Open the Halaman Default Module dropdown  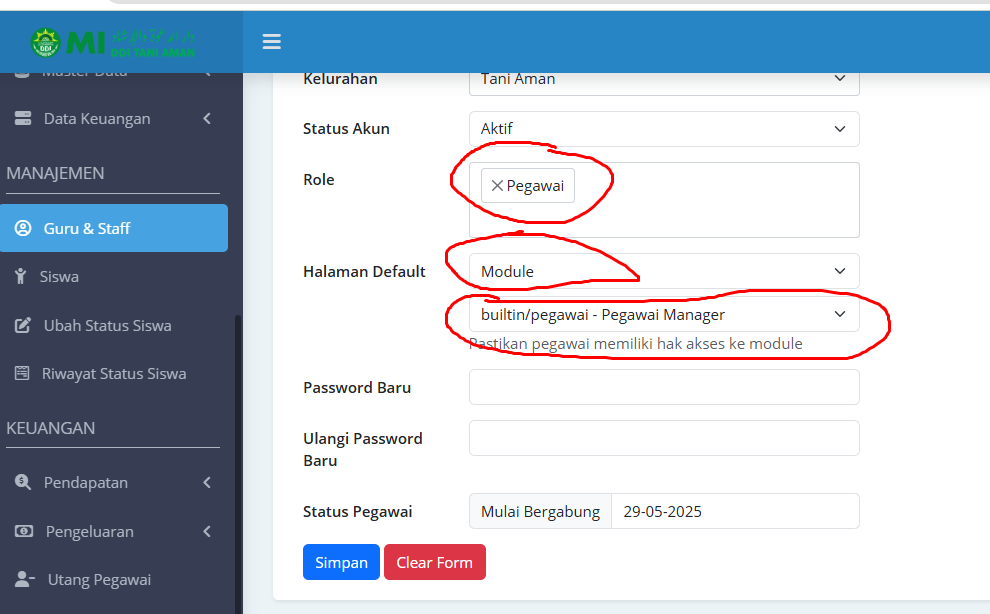coord(663,271)
